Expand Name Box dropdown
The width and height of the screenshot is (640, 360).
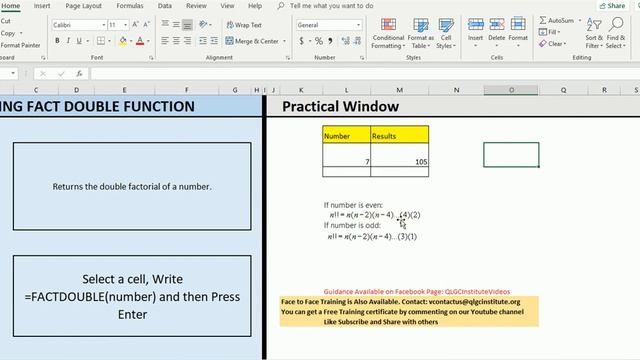[13, 73]
